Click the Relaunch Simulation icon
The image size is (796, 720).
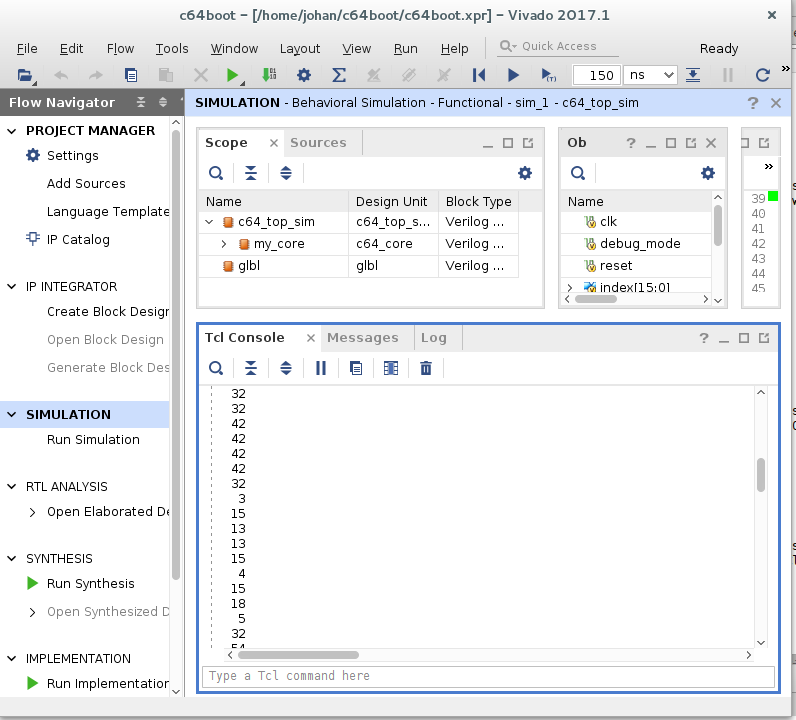tap(762, 75)
